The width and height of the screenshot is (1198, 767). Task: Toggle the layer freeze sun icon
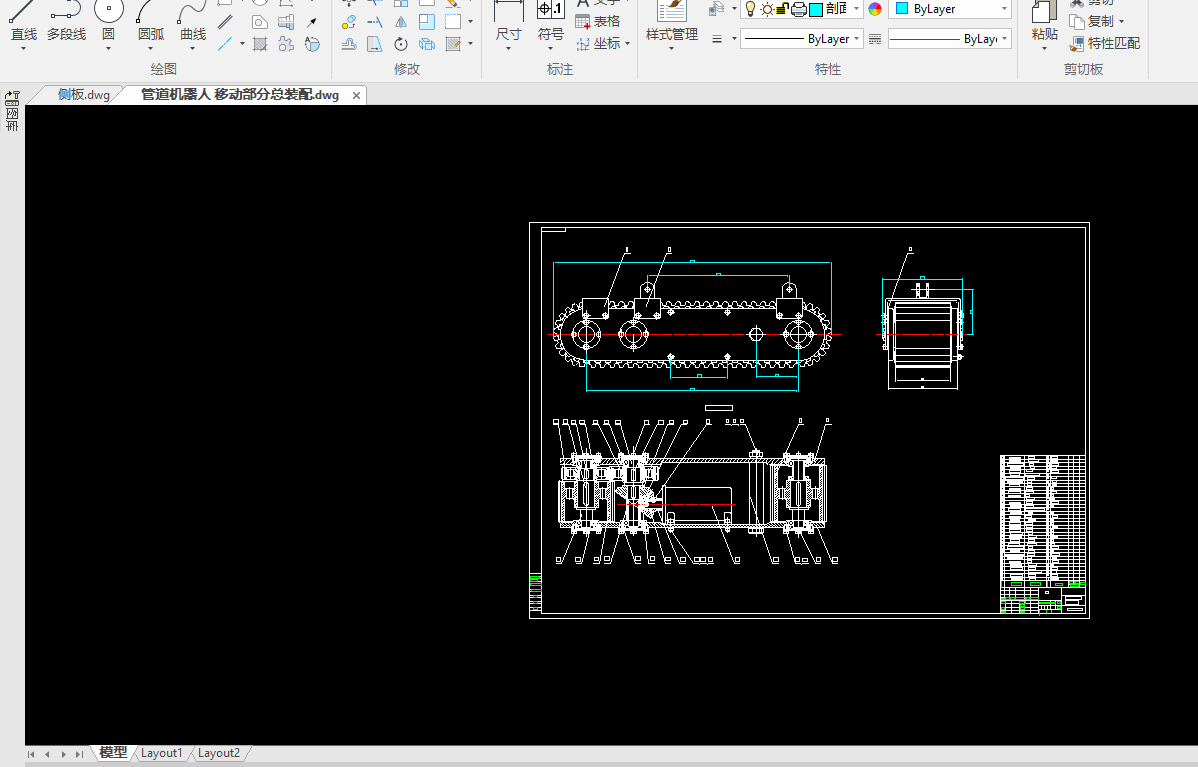(x=767, y=9)
